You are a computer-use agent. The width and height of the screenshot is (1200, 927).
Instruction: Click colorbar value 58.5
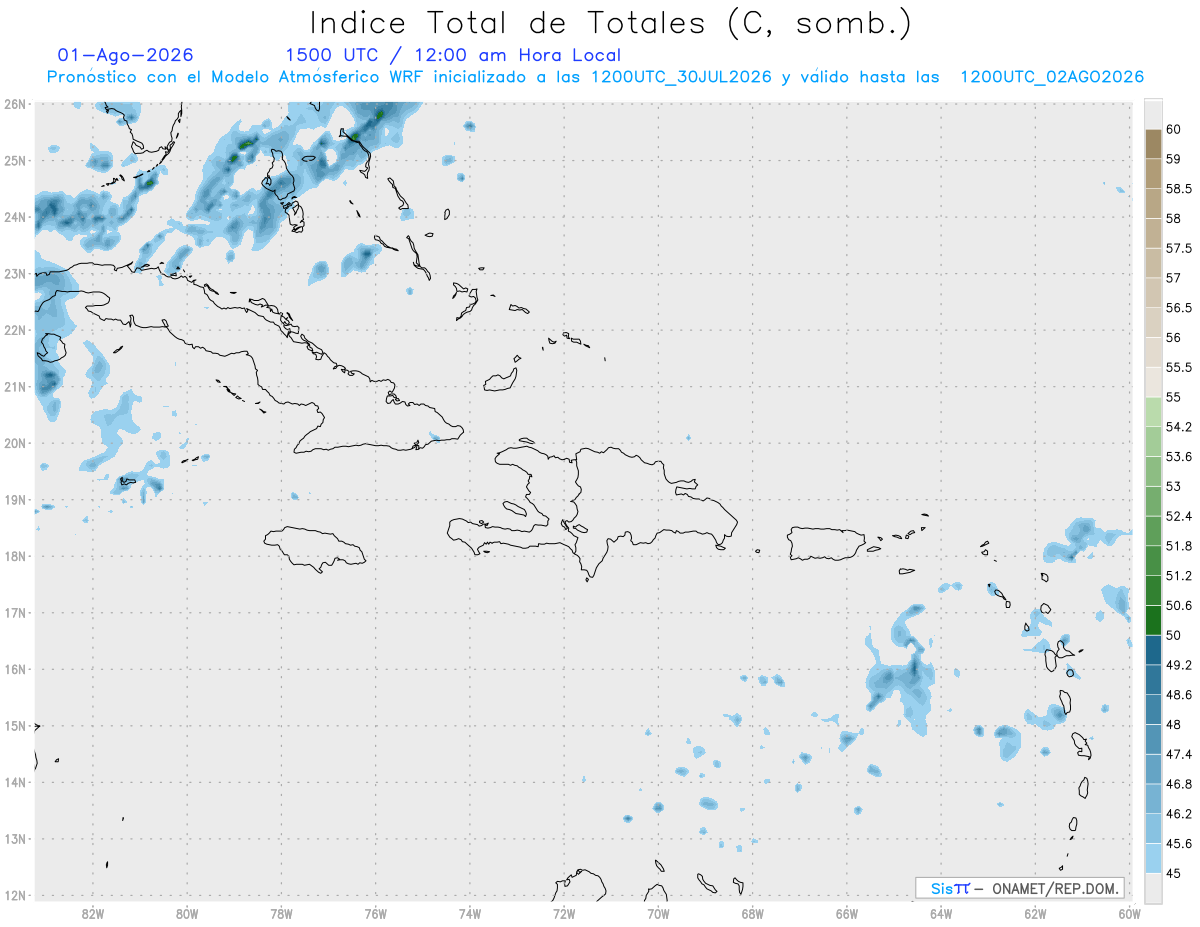pos(1178,188)
